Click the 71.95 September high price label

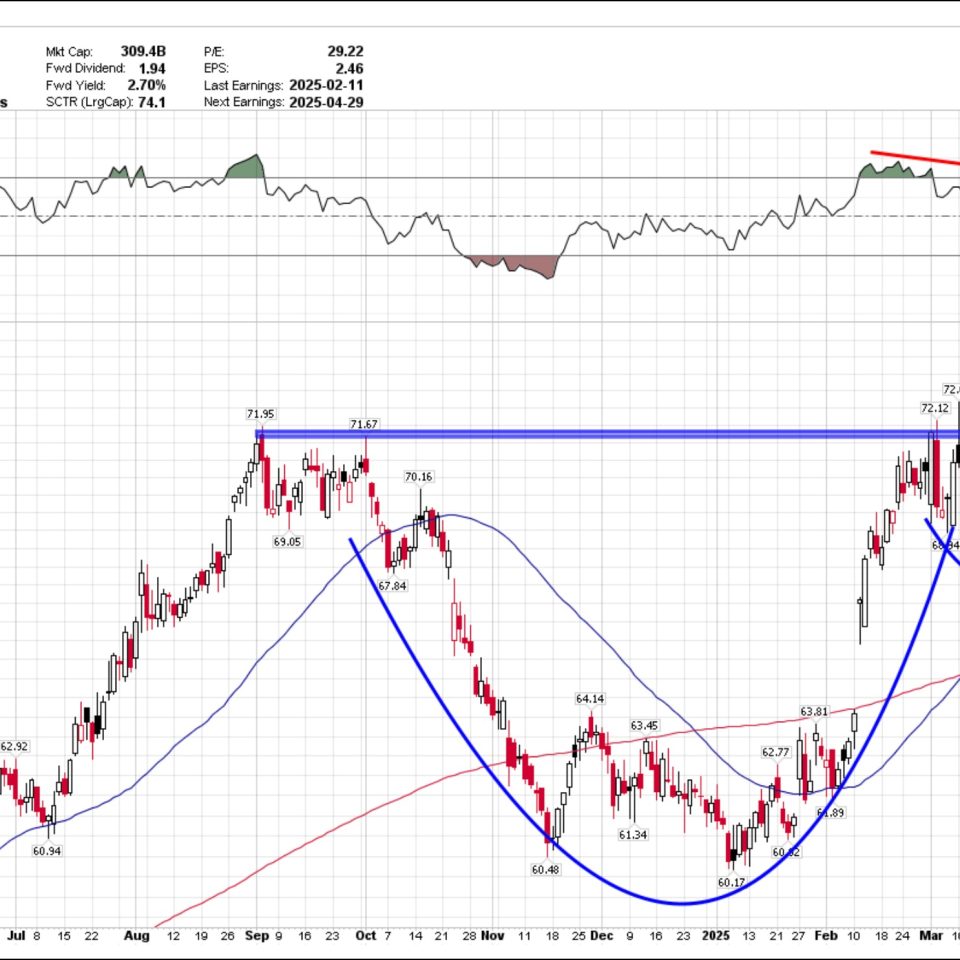(x=260, y=414)
